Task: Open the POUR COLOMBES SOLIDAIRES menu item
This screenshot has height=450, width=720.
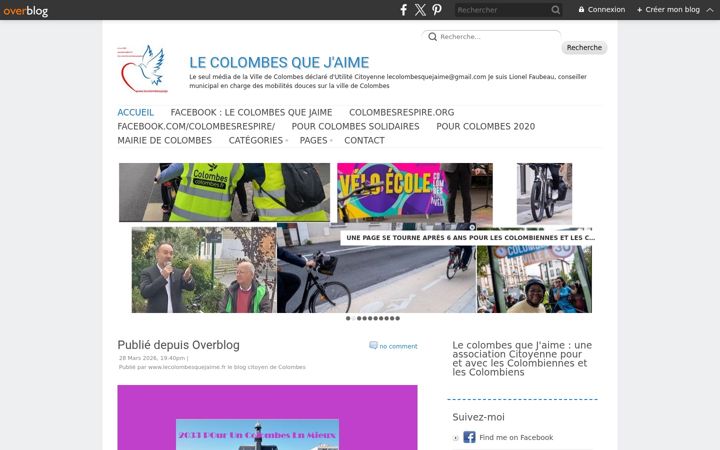Action: pyautogui.click(x=355, y=126)
